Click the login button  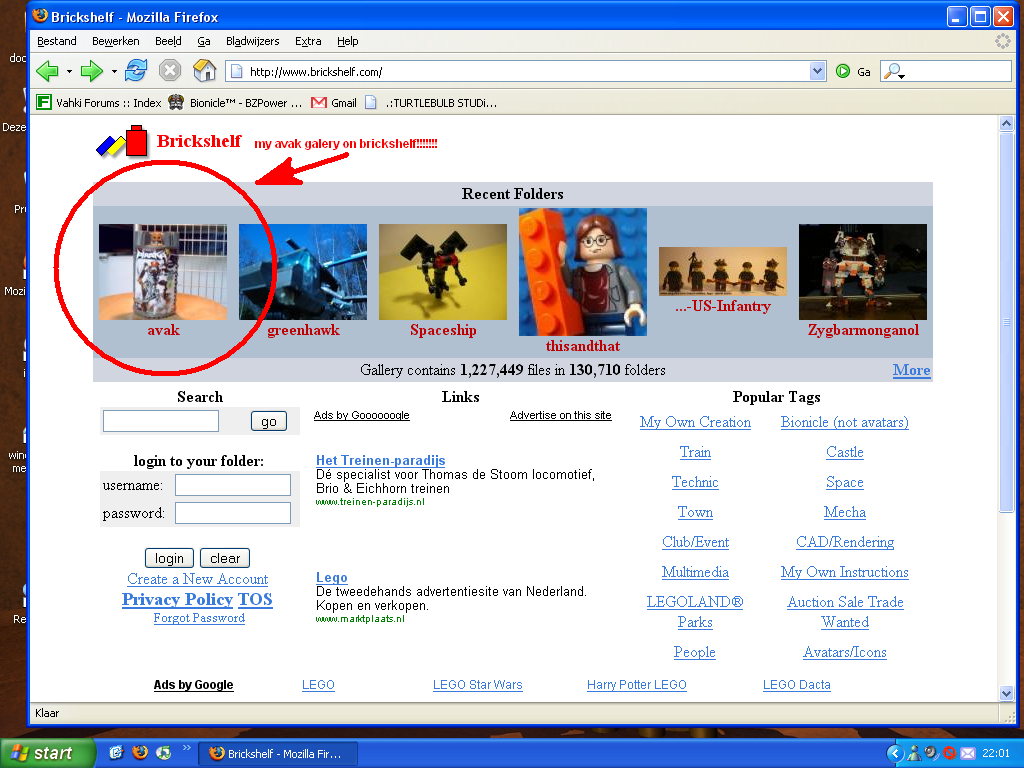point(169,558)
